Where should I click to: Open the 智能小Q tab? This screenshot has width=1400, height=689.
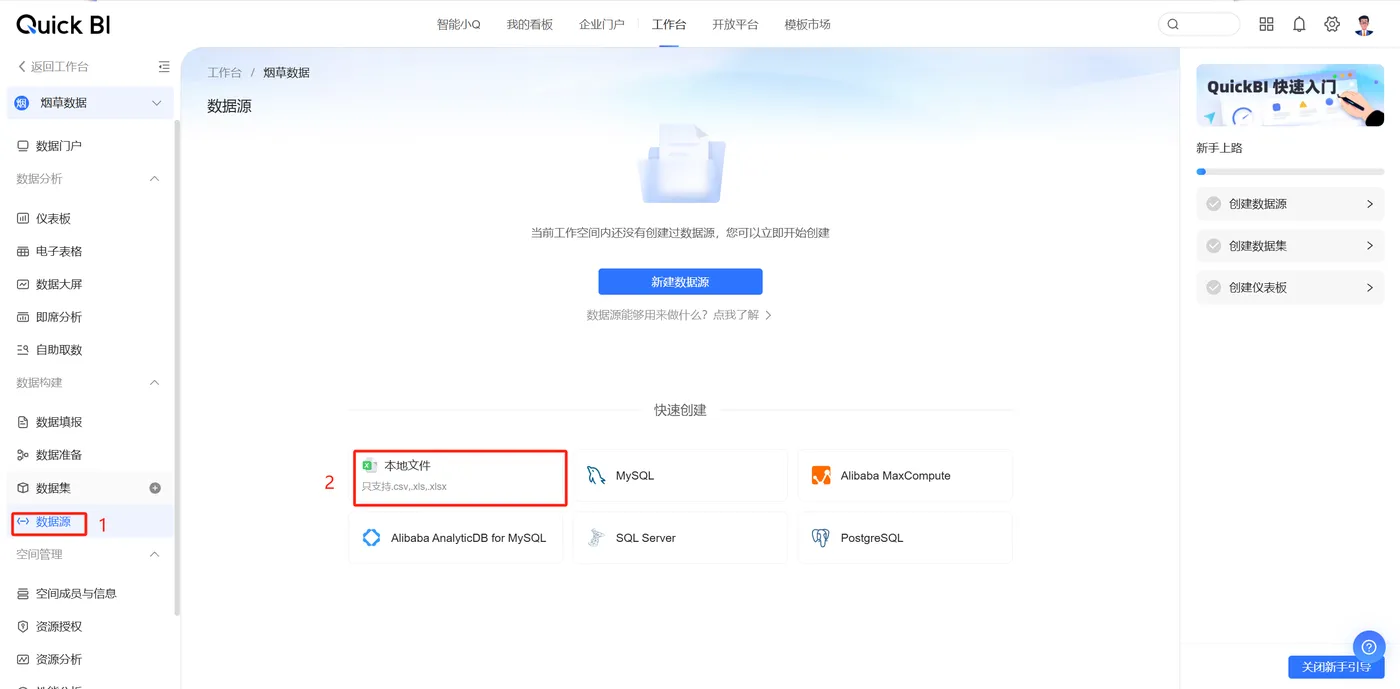pyautogui.click(x=459, y=24)
